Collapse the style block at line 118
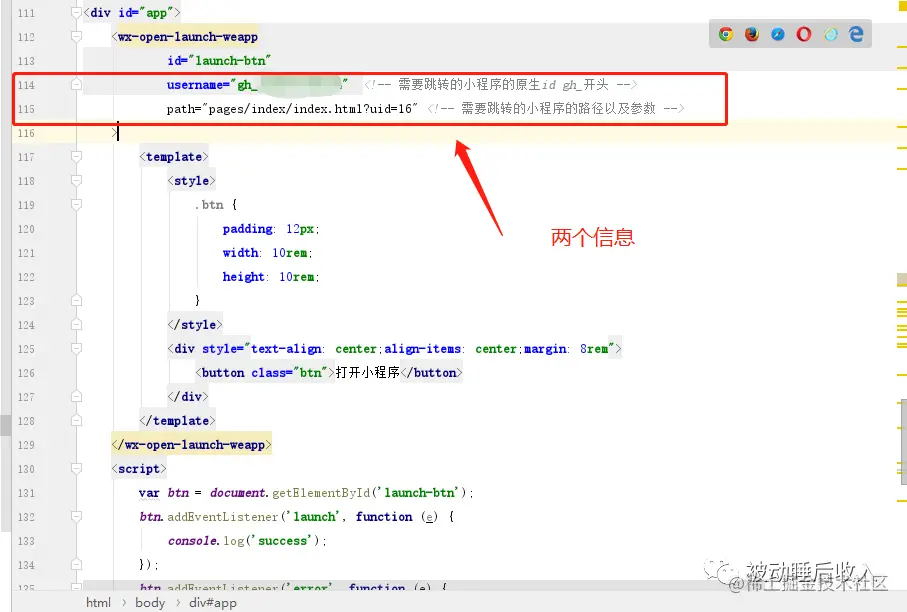This screenshot has width=907, height=612. pos(76,180)
